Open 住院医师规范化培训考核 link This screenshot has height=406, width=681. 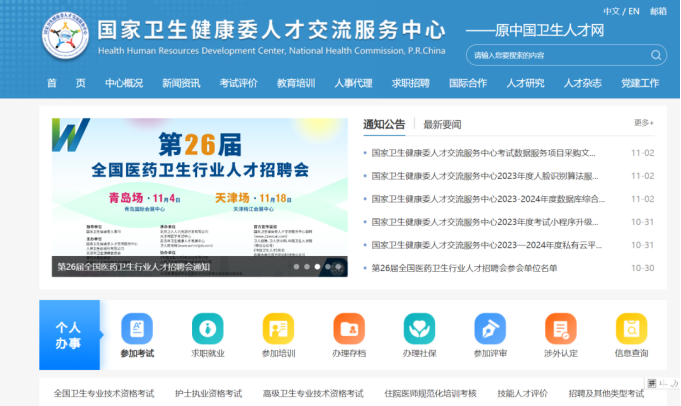pyautogui.click(x=430, y=393)
